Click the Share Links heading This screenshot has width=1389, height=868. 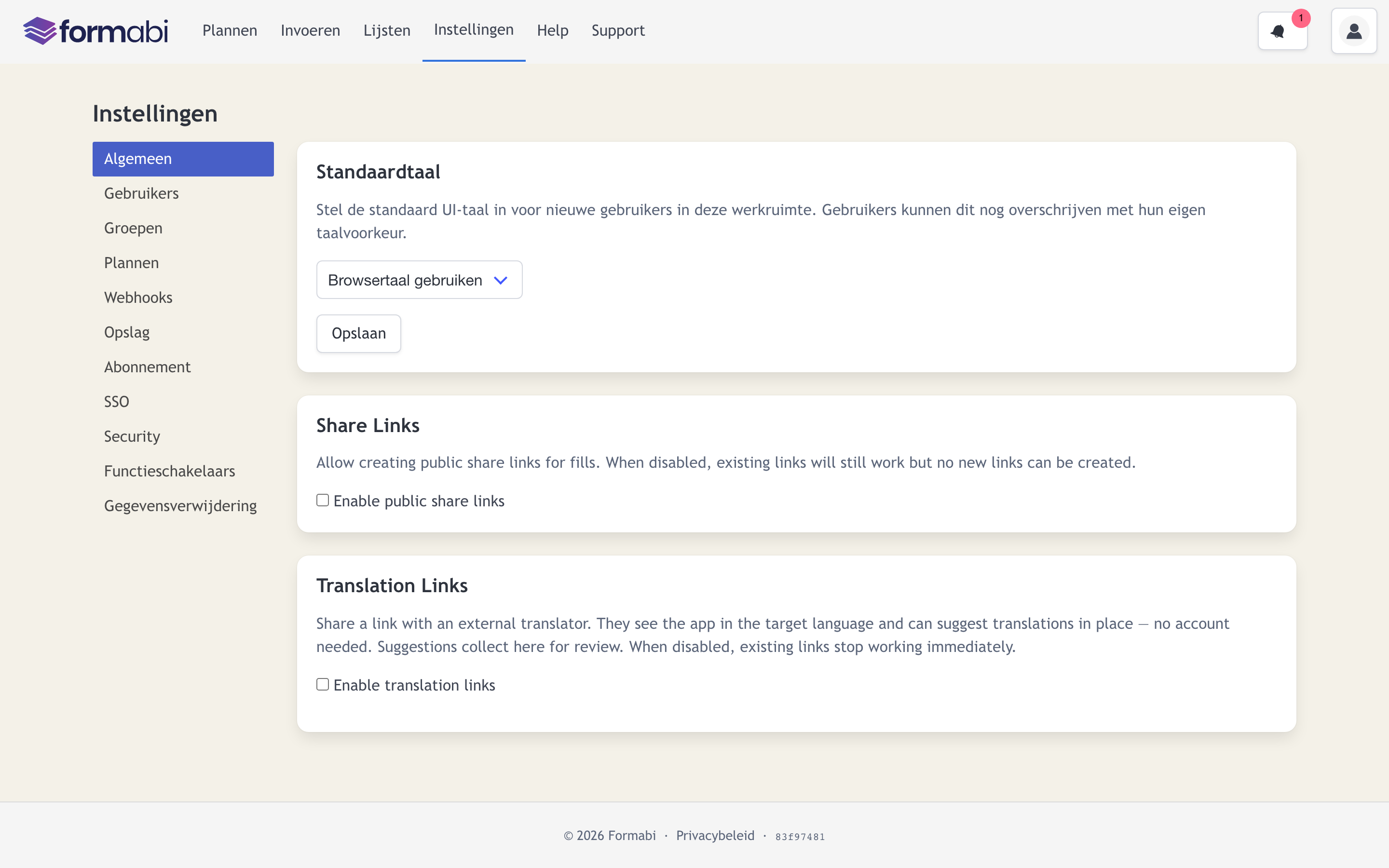tap(368, 426)
